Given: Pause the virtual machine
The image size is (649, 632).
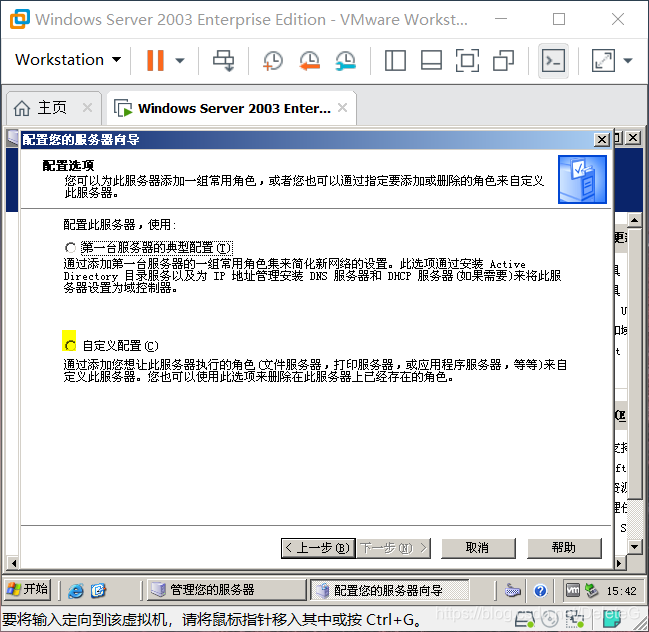Looking at the screenshot, I should tap(155, 60).
